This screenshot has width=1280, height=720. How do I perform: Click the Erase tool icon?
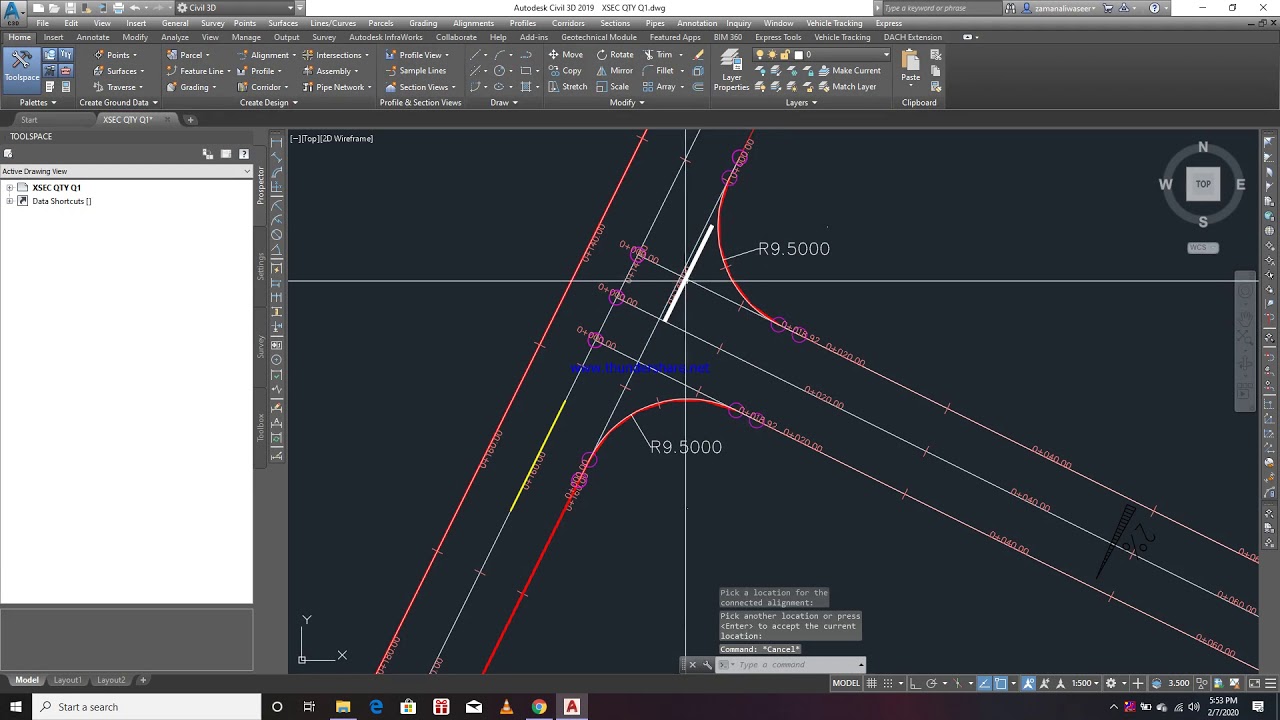pyautogui.click(x=698, y=55)
